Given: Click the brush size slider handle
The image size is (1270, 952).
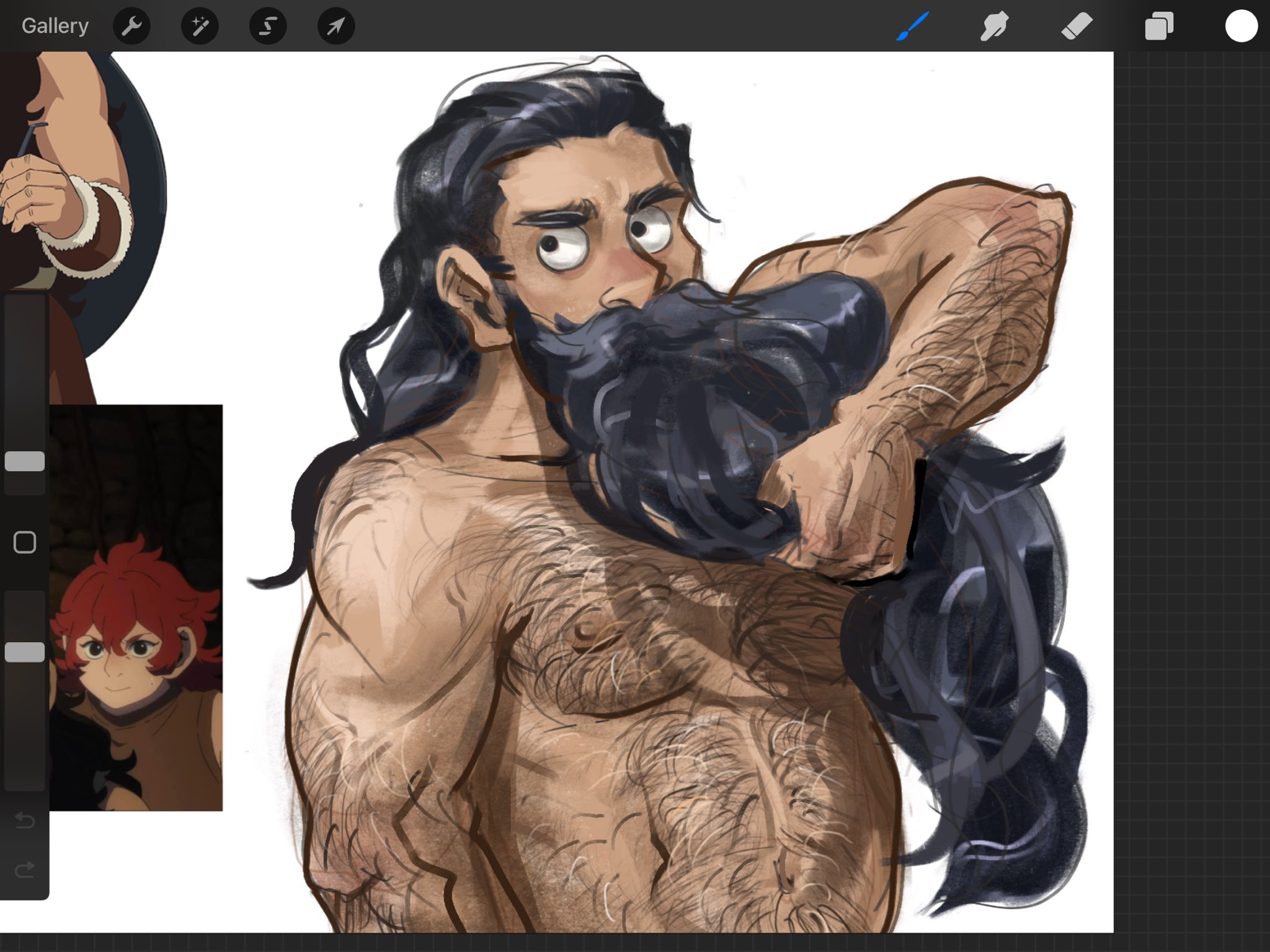Looking at the screenshot, I should coord(25,461).
